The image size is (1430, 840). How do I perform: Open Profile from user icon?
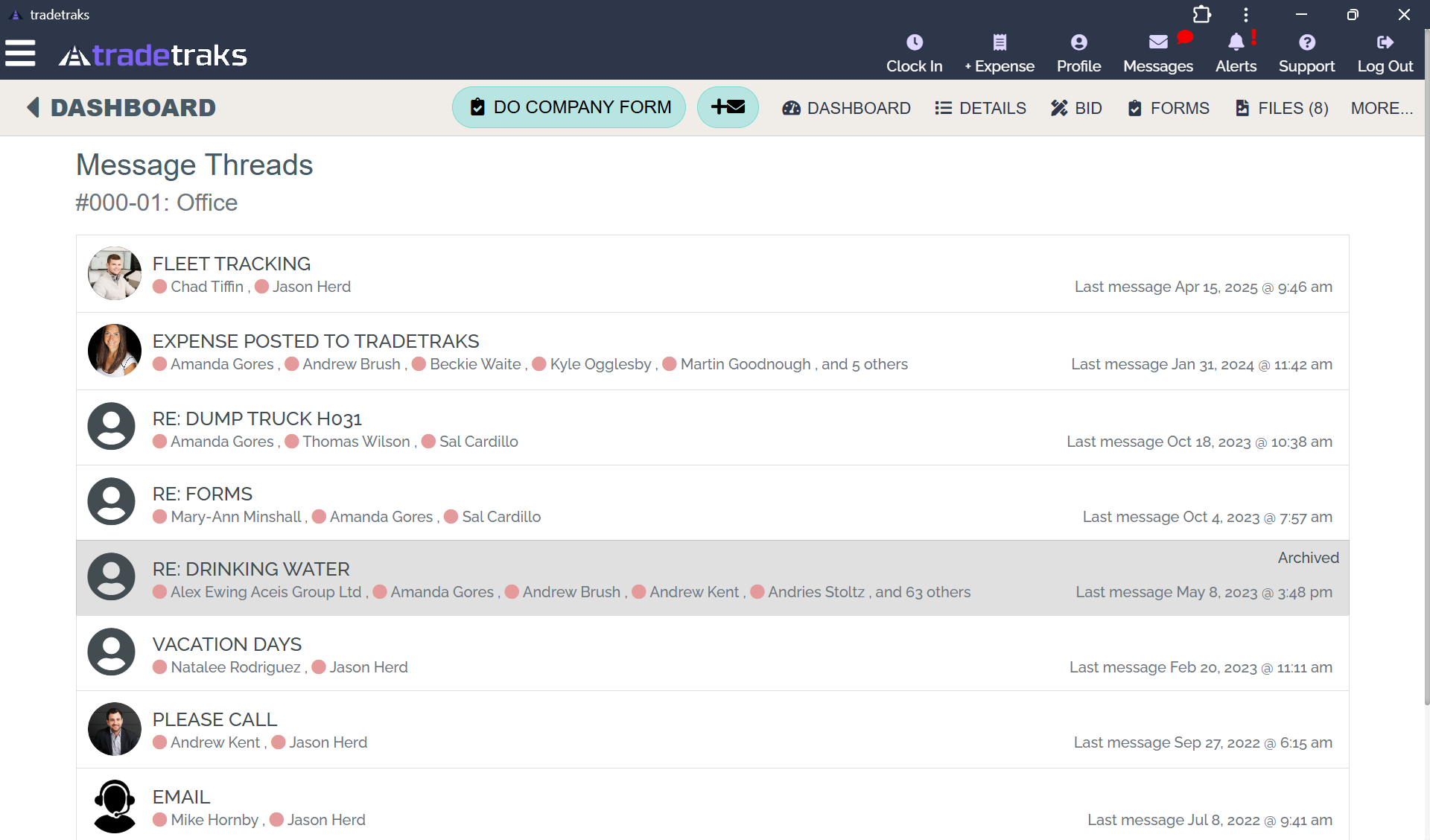[1078, 42]
